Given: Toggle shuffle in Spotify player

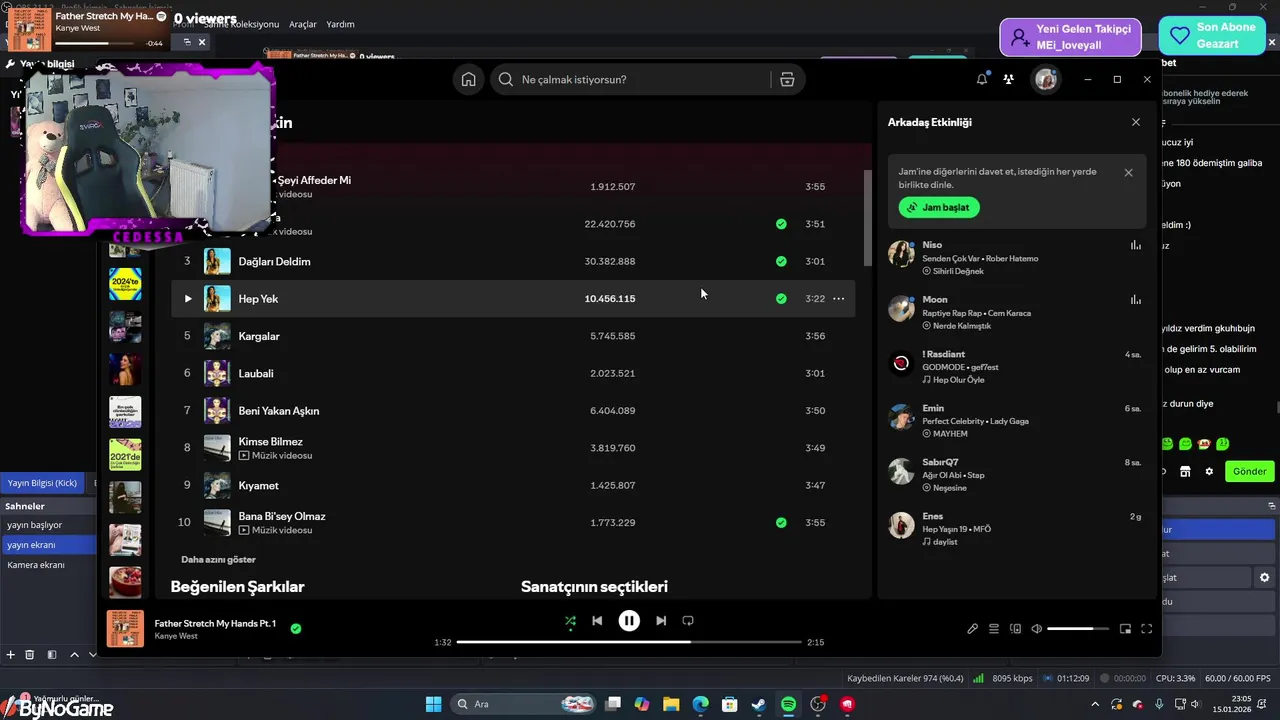Looking at the screenshot, I should pyautogui.click(x=570, y=621).
